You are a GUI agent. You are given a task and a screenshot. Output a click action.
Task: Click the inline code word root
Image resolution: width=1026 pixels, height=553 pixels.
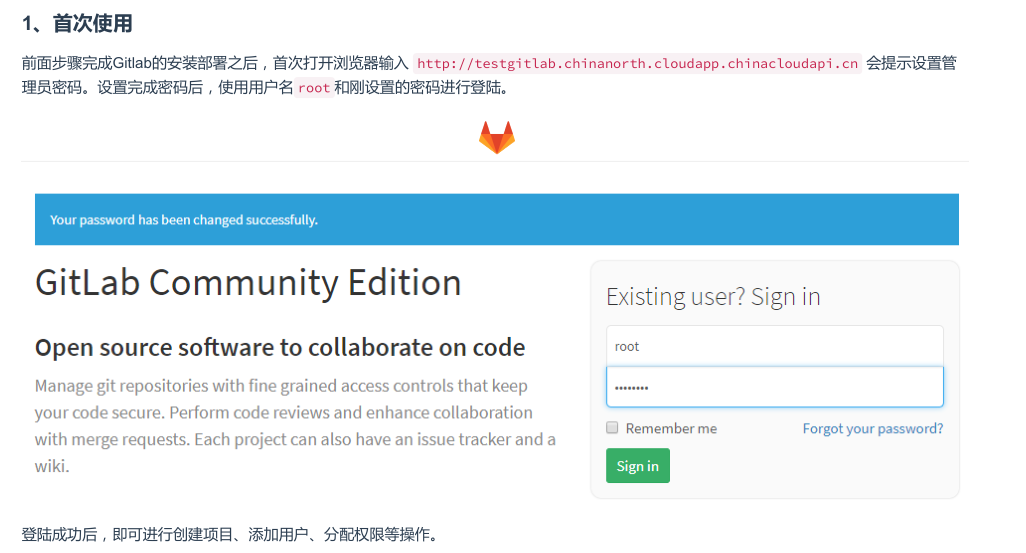click(x=314, y=88)
